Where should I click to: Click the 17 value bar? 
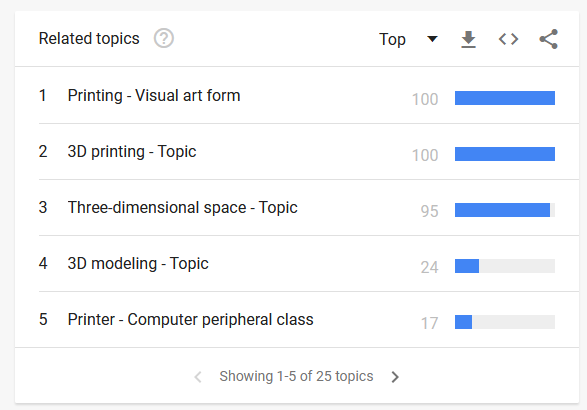tap(505, 322)
